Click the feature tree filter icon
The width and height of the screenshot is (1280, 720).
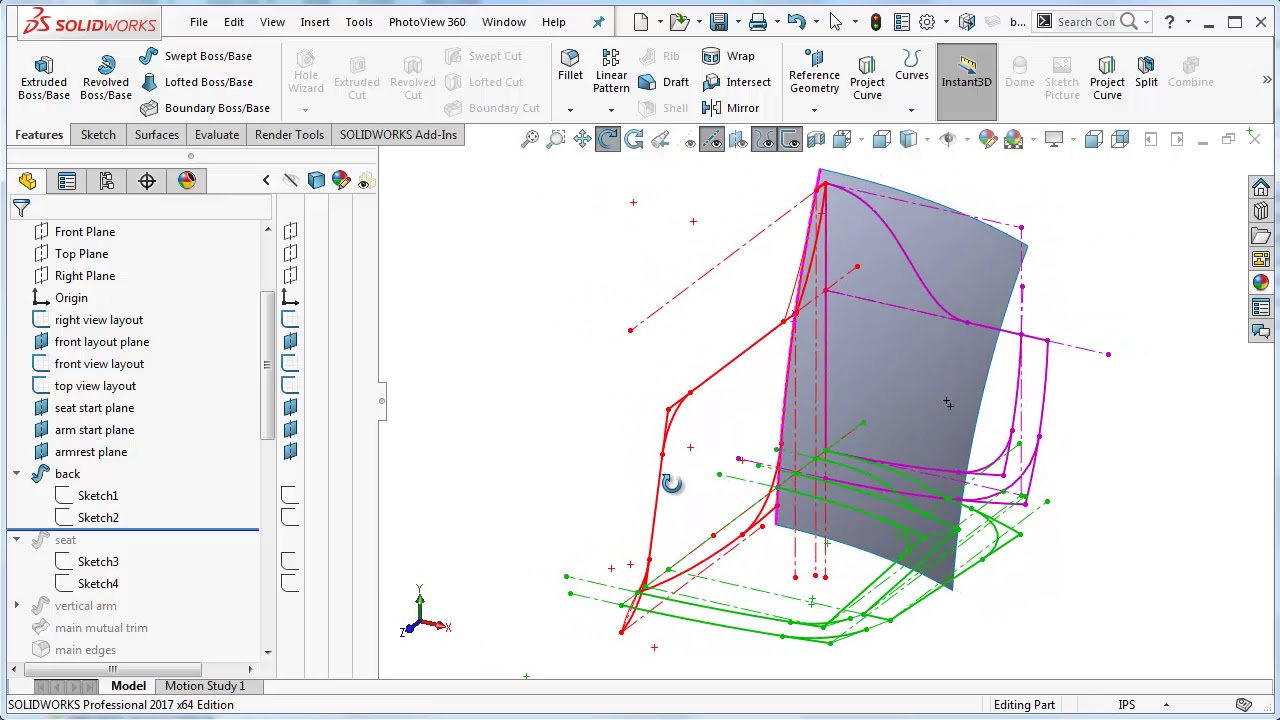click(x=21, y=208)
